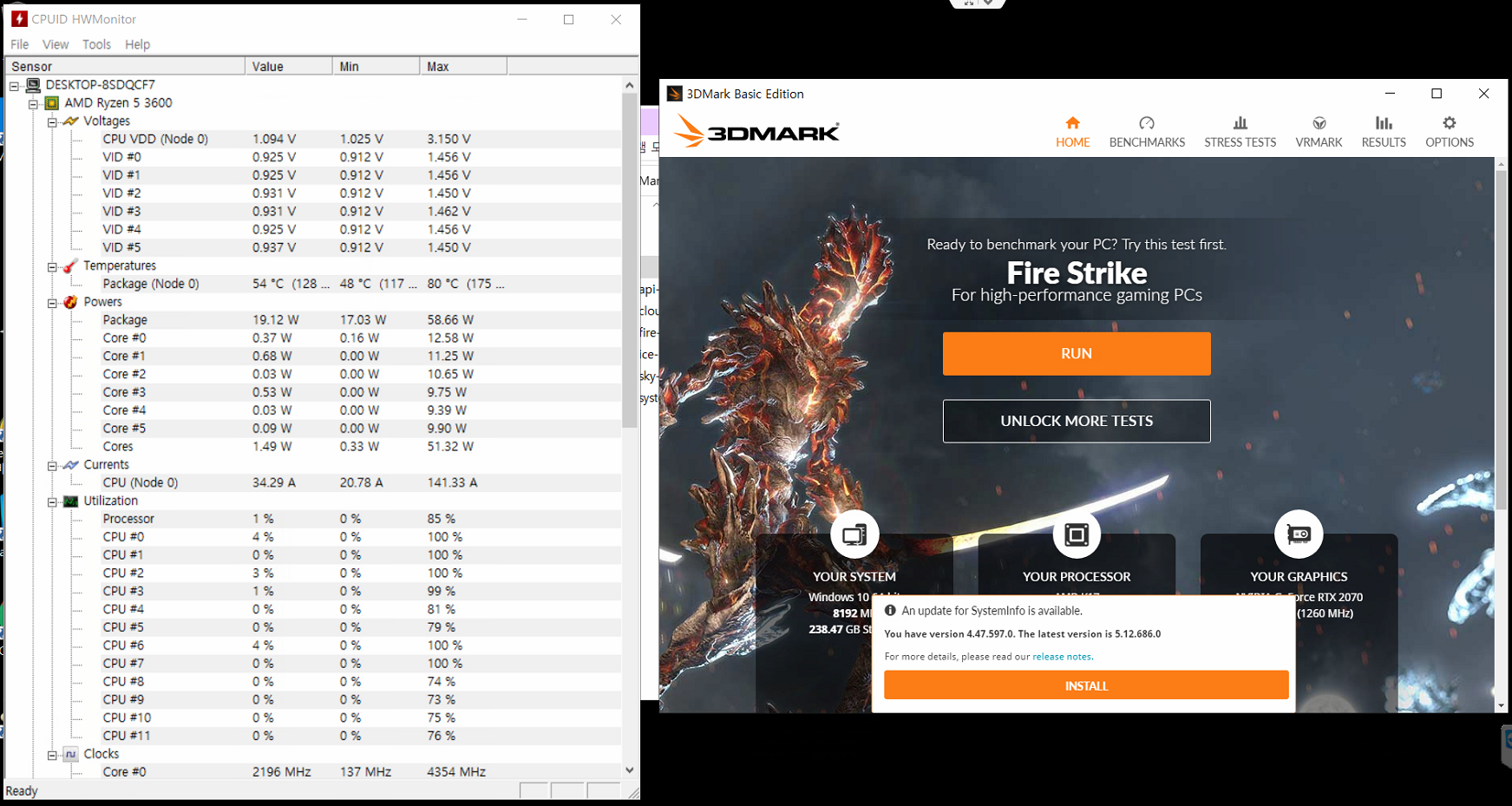Click the 3DMark vertical scrollbar thumb

[1501, 340]
